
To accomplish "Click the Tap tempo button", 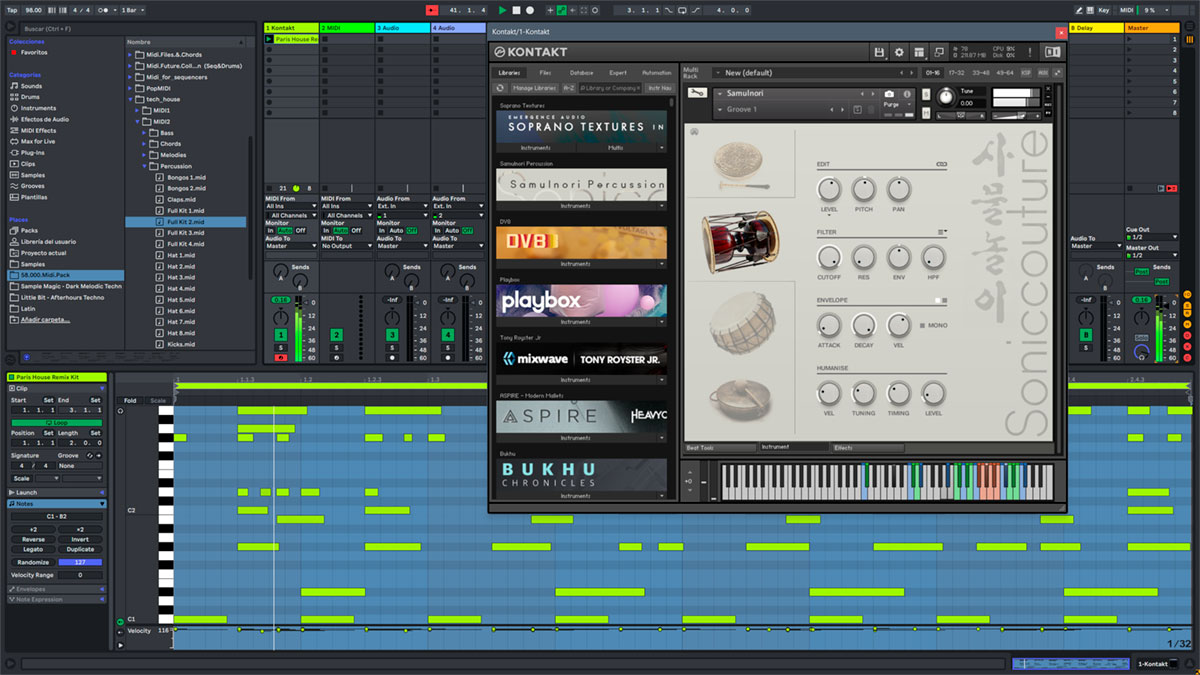I will 12,10.
